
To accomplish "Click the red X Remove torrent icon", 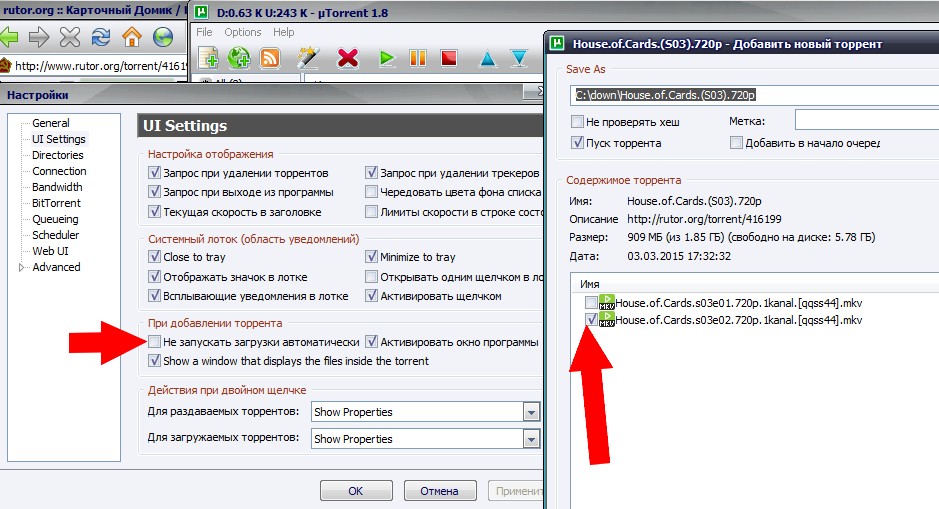I will coord(347,58).
